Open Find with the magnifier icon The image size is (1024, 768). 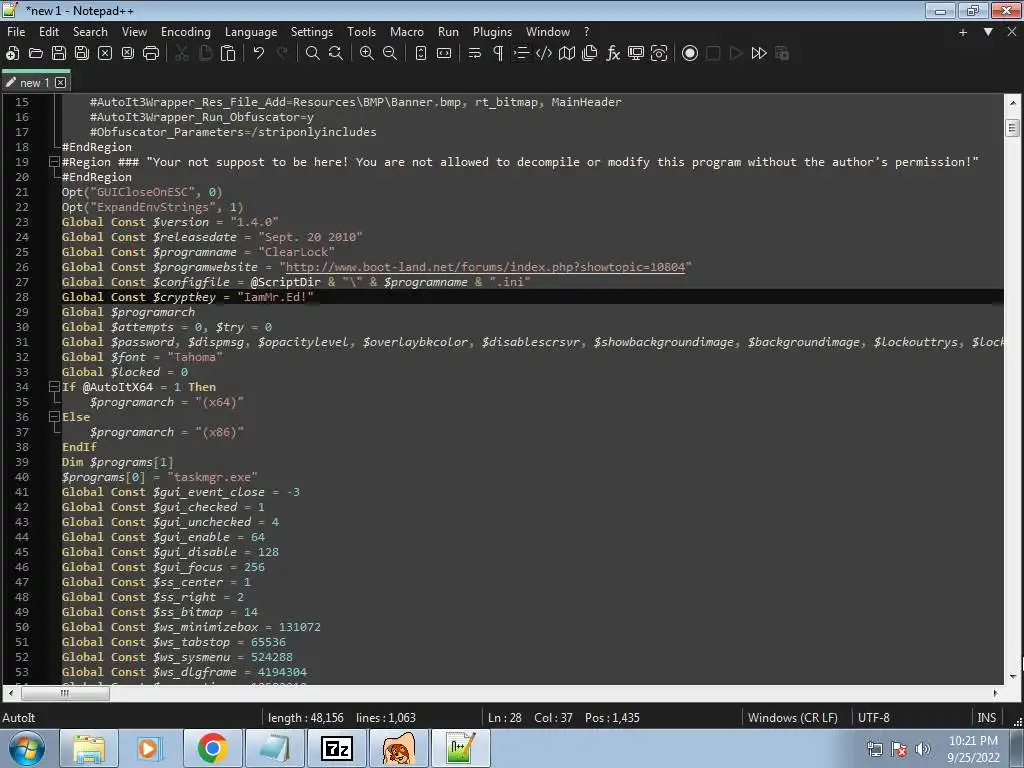(x=313, y=54)
